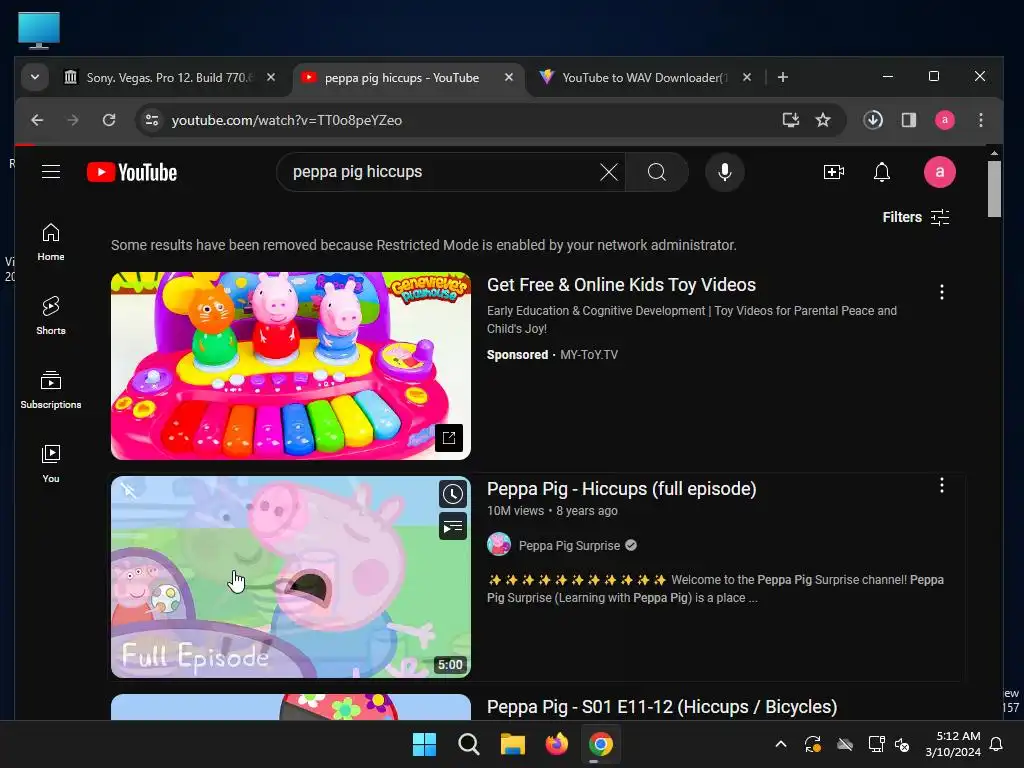Submit search with magnifier button

pyautogui.click(x=657, y=172)
